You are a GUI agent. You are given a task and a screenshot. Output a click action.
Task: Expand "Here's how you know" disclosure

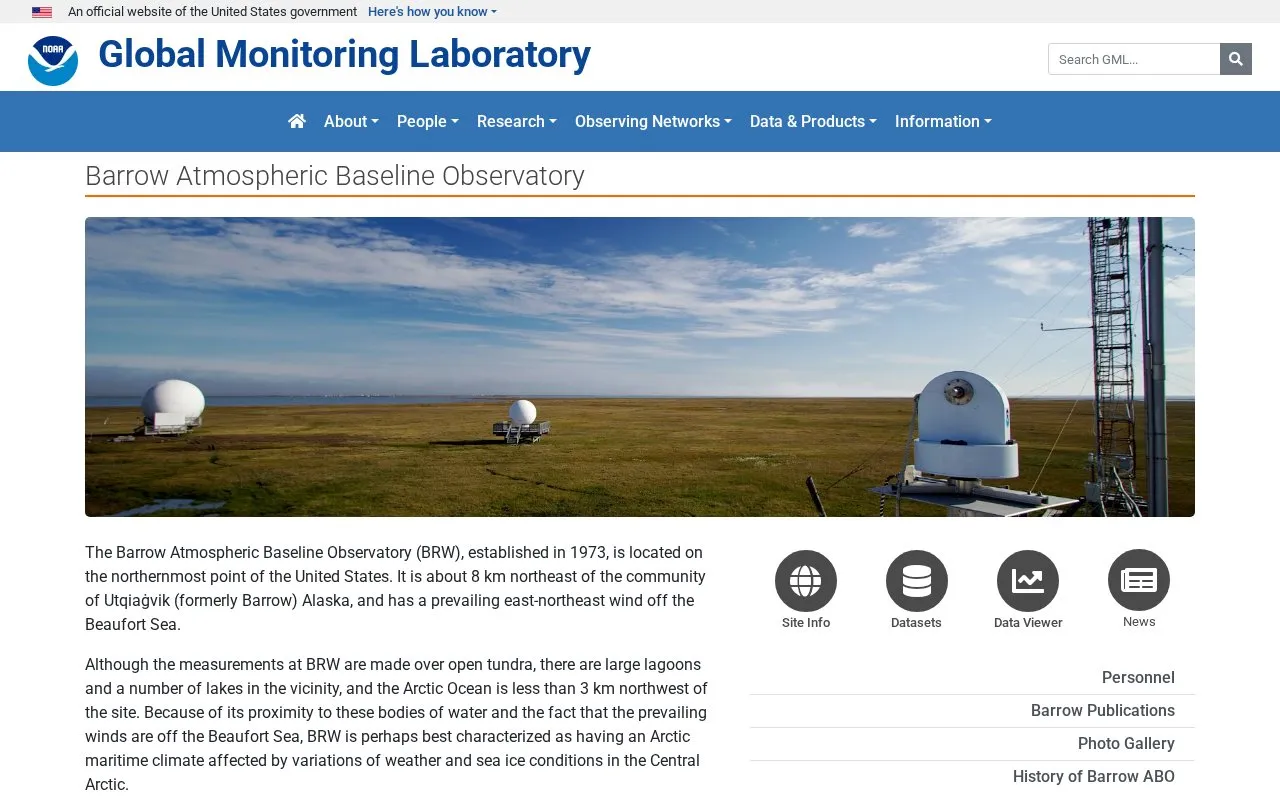click(x=432, y=12)
